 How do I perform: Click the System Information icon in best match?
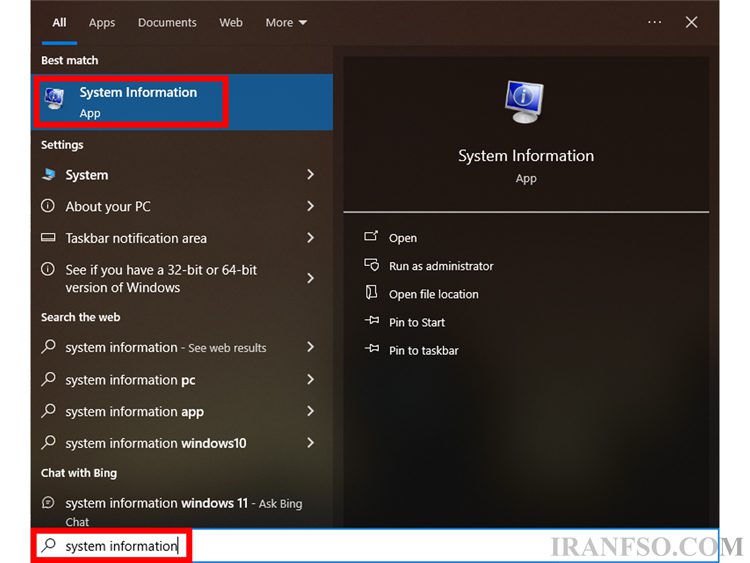(x=54, y=98)
